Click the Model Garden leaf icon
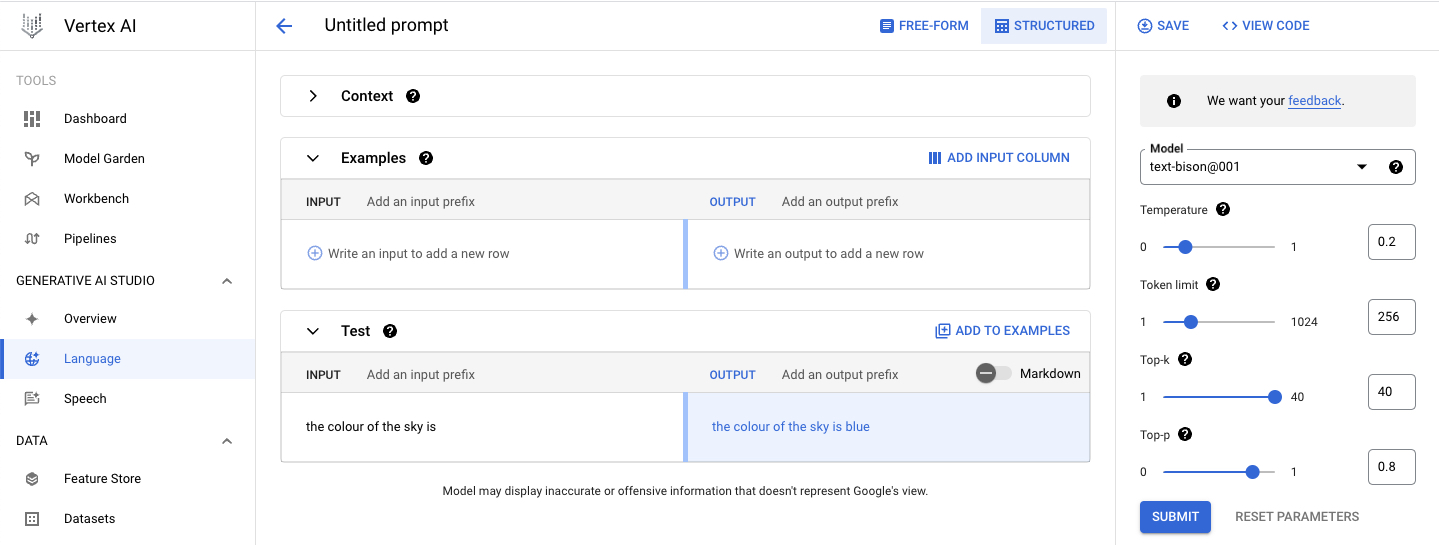Screen dimensions: 1439x545 click(32, 158)
